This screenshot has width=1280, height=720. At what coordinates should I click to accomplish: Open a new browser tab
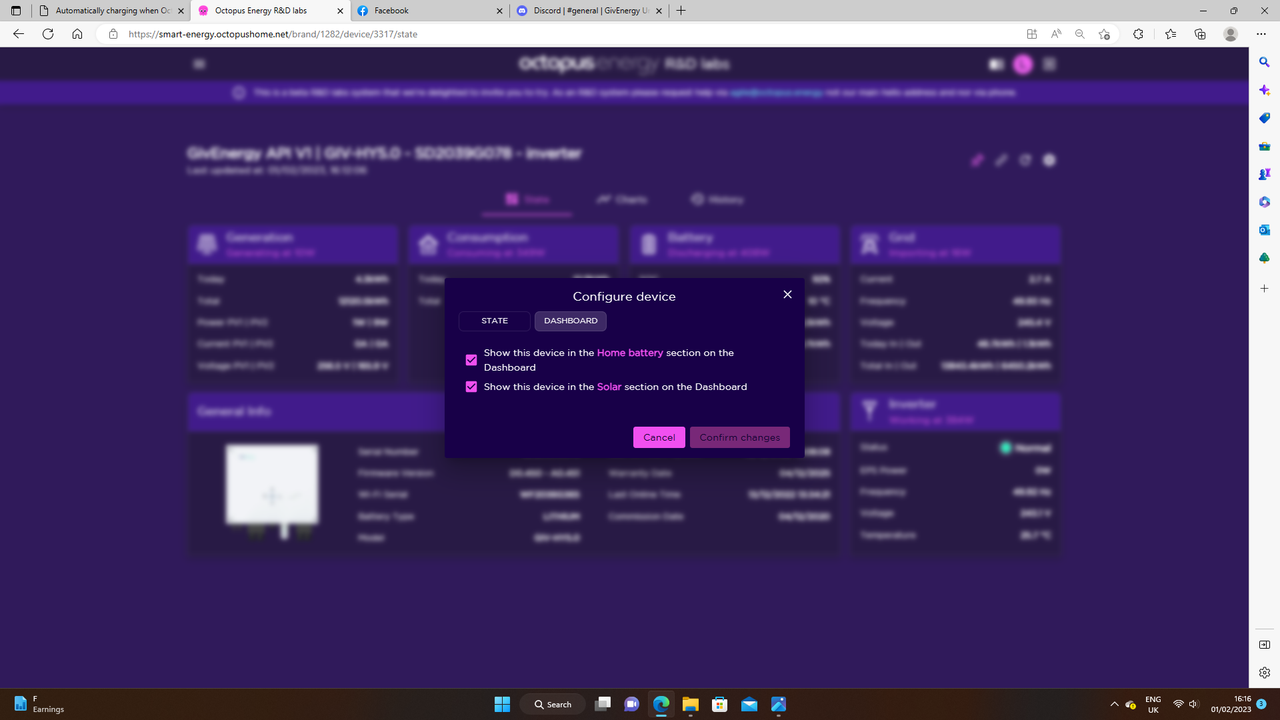[681, 10]
